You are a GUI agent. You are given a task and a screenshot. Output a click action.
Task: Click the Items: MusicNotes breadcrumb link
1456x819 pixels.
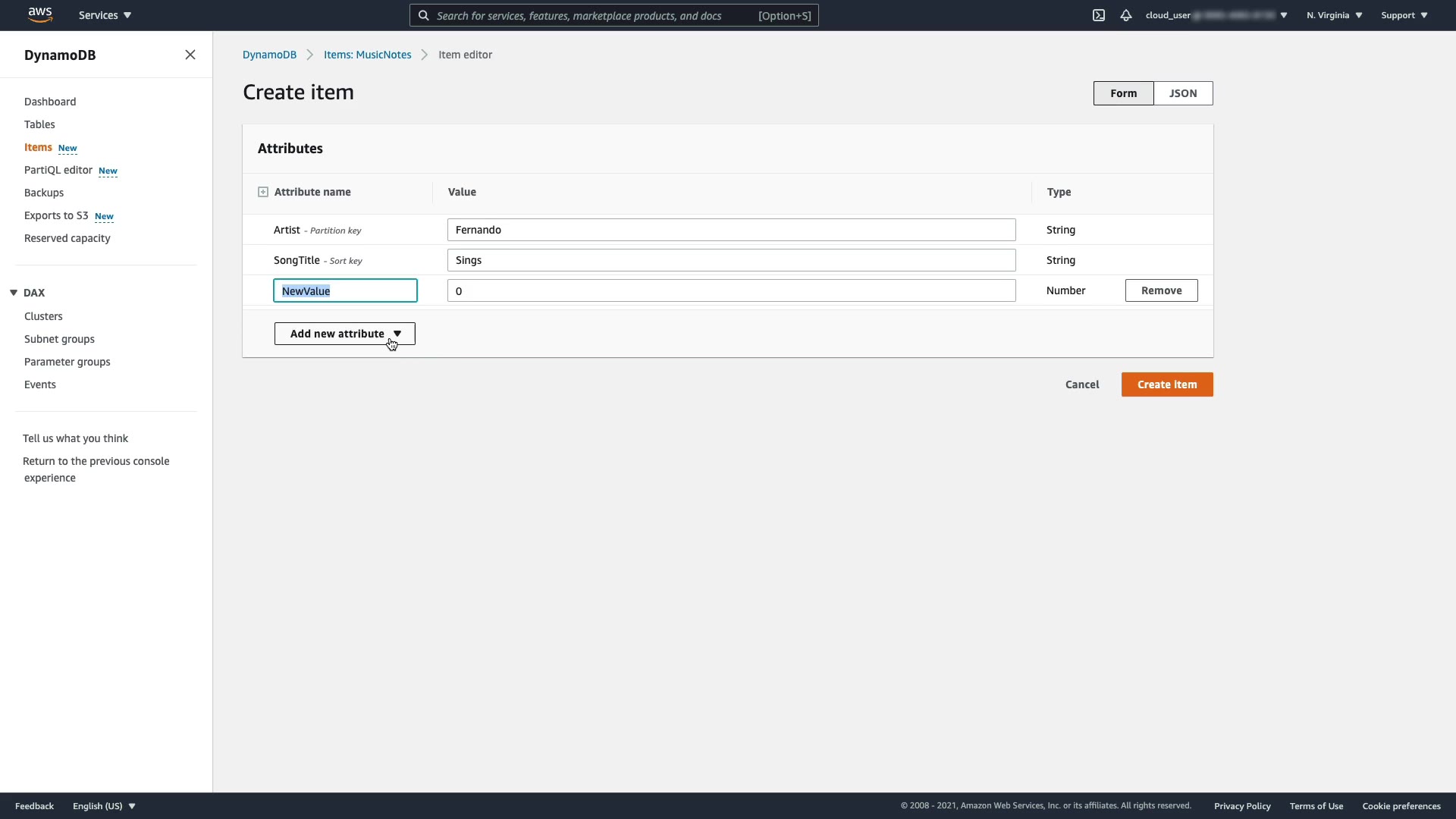pos(367,55)
